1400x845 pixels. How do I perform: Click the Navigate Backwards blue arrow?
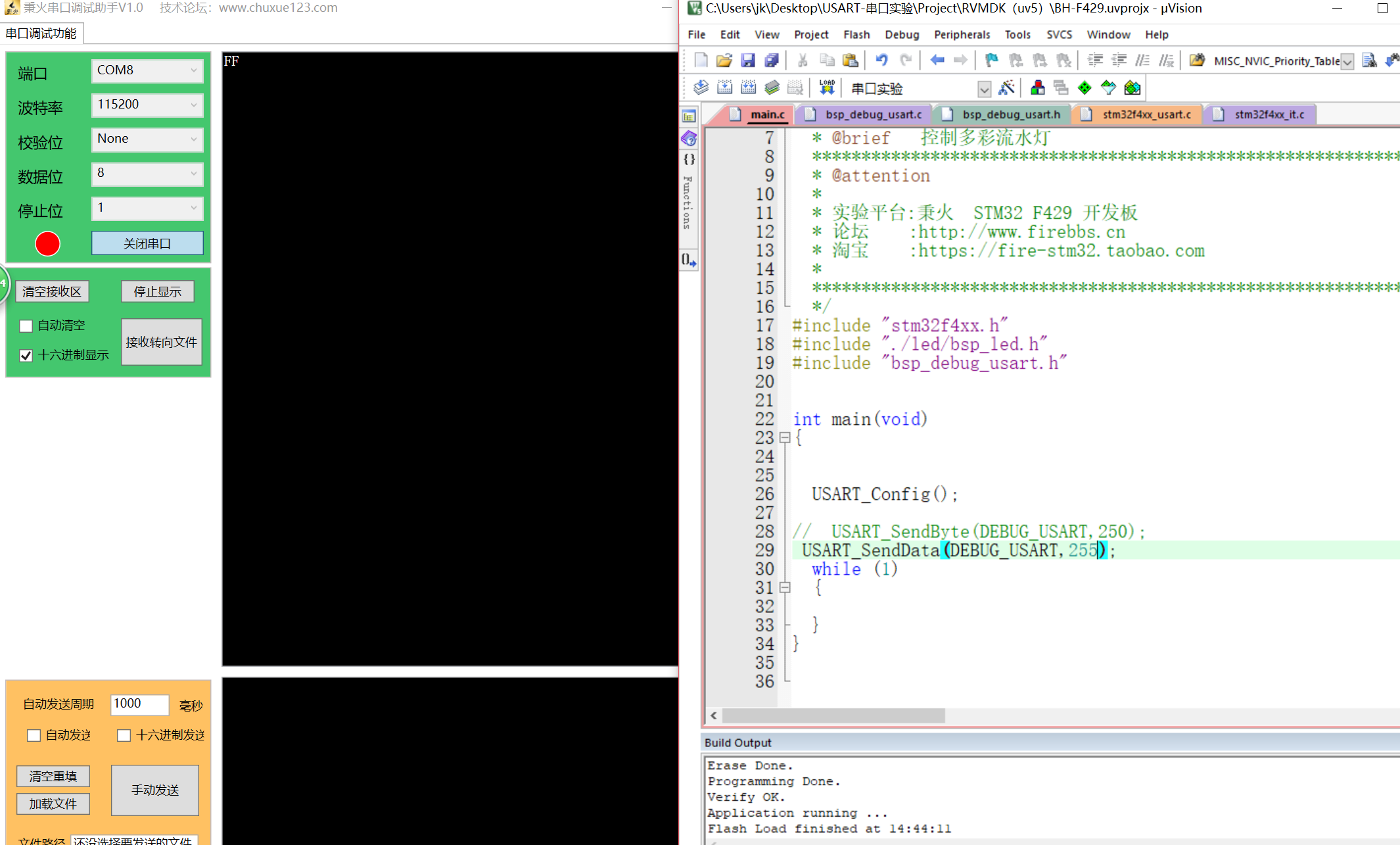937,60
